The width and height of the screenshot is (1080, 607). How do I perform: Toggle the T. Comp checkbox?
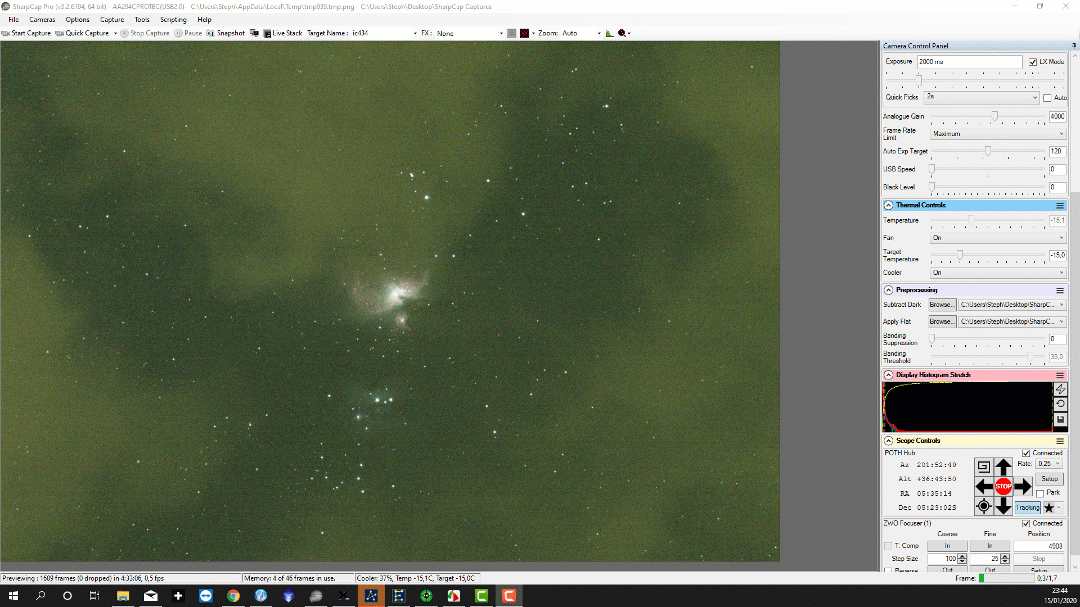888,546
